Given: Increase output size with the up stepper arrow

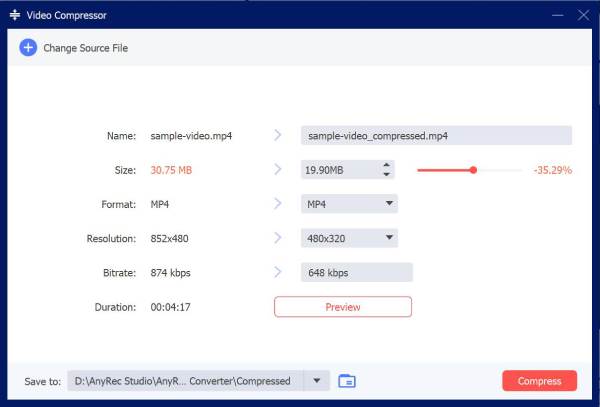Looking at the screenshot, I should pyautogui.click(x=386, y=165).
